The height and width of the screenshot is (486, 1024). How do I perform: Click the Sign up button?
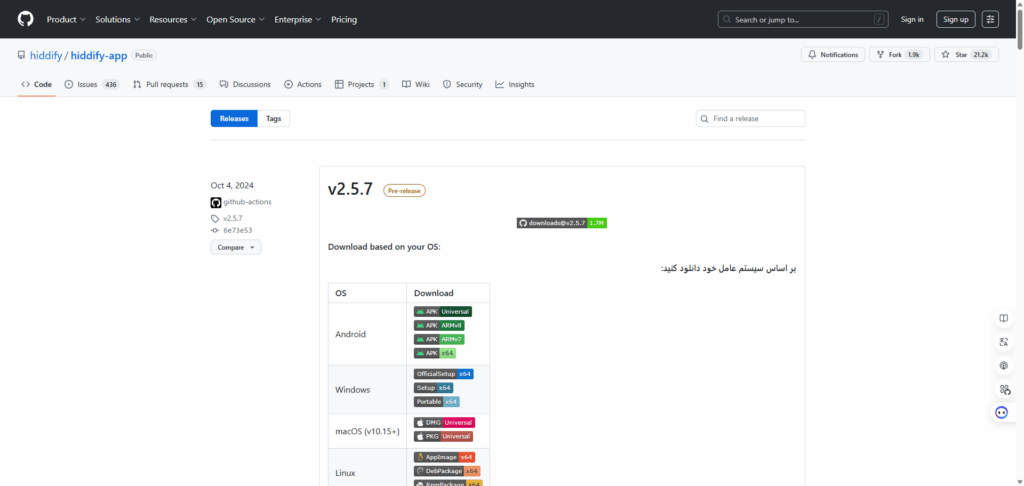click(955, 20)
